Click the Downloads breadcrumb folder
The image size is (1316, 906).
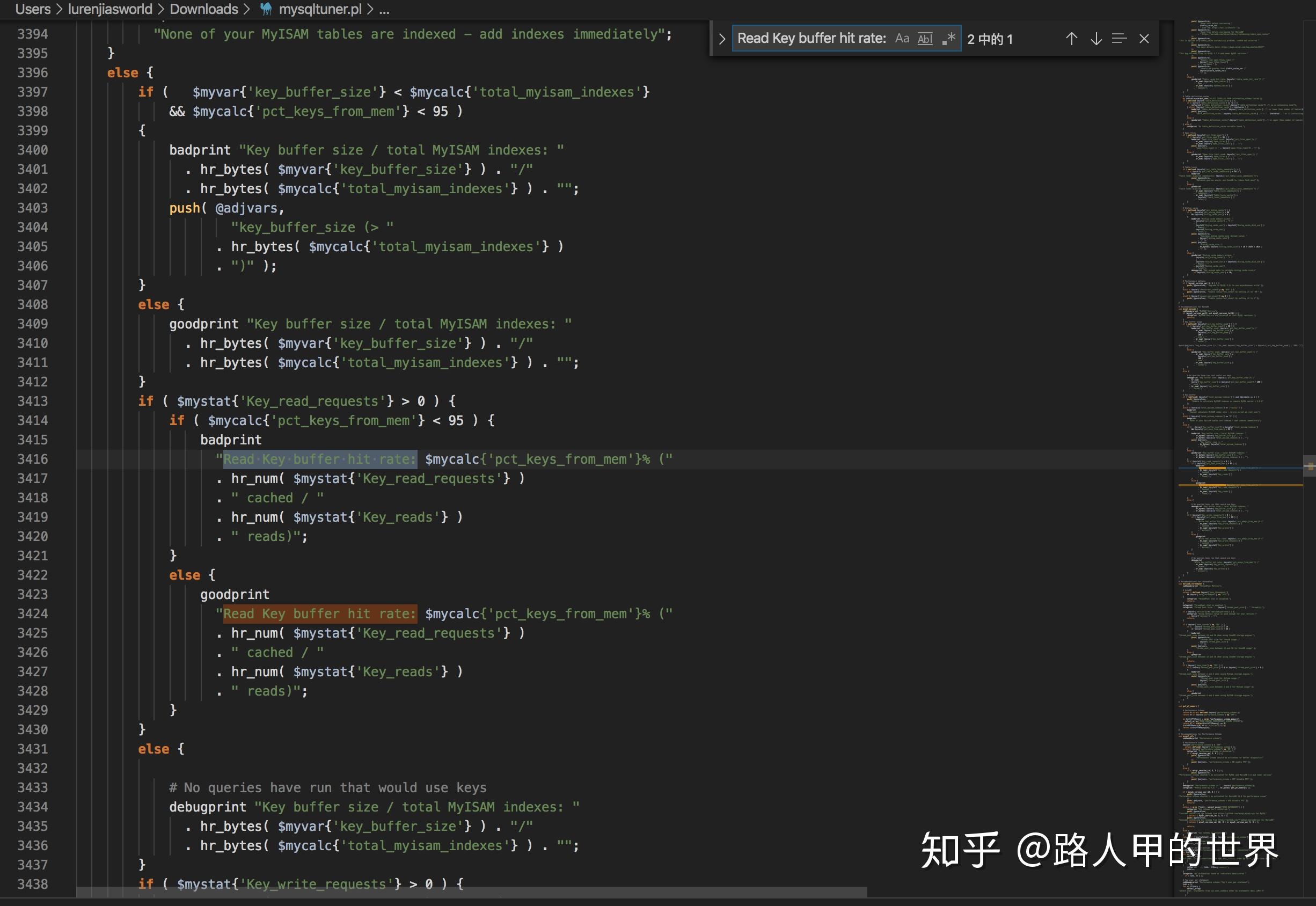coord(204,9)
